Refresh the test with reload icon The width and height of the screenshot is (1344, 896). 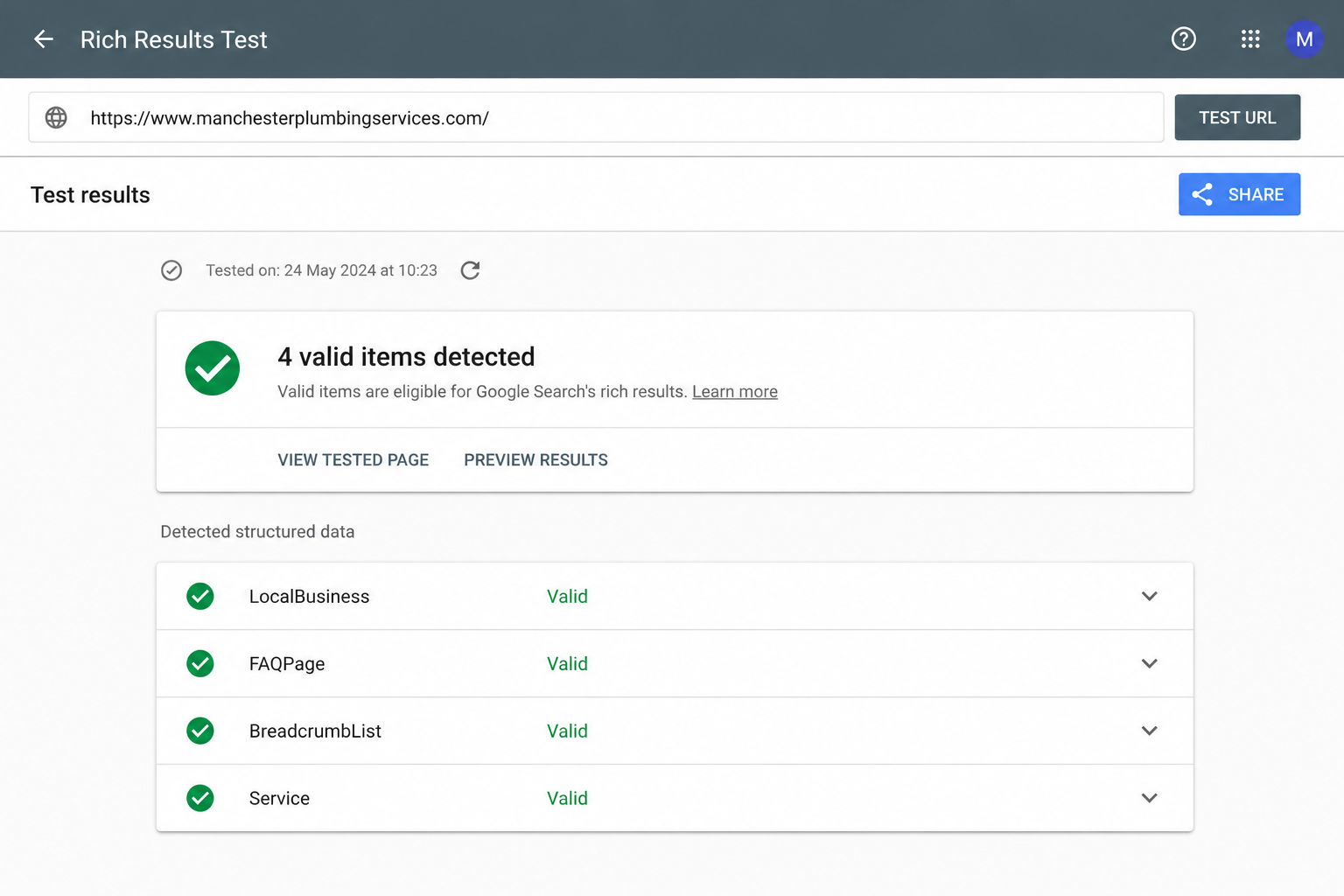[470, 270]
